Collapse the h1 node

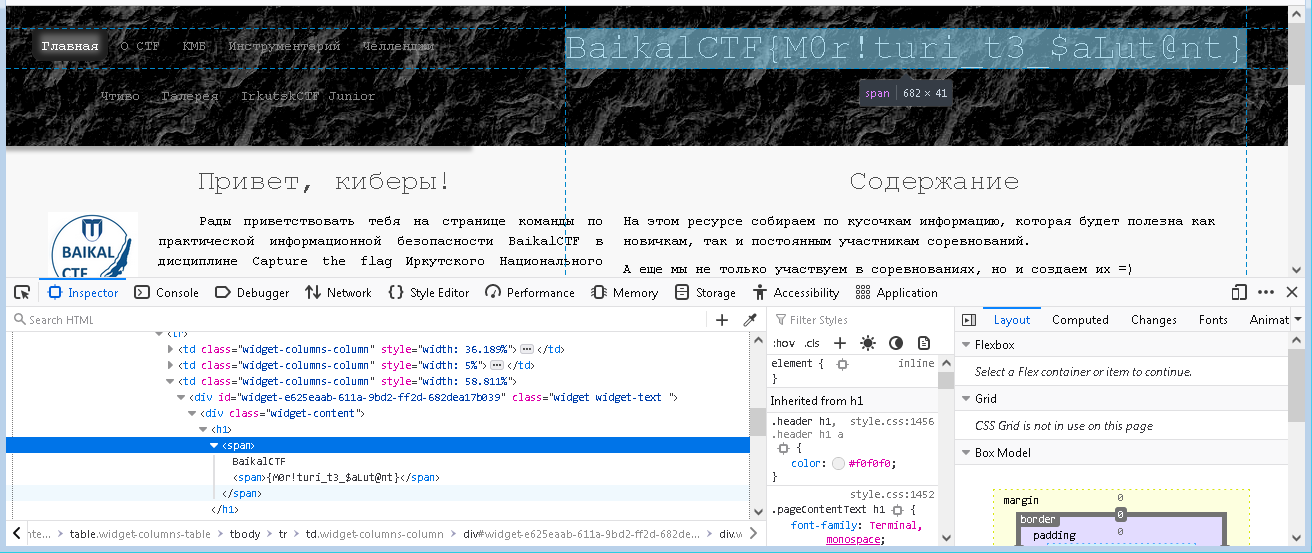coord(203,430)
